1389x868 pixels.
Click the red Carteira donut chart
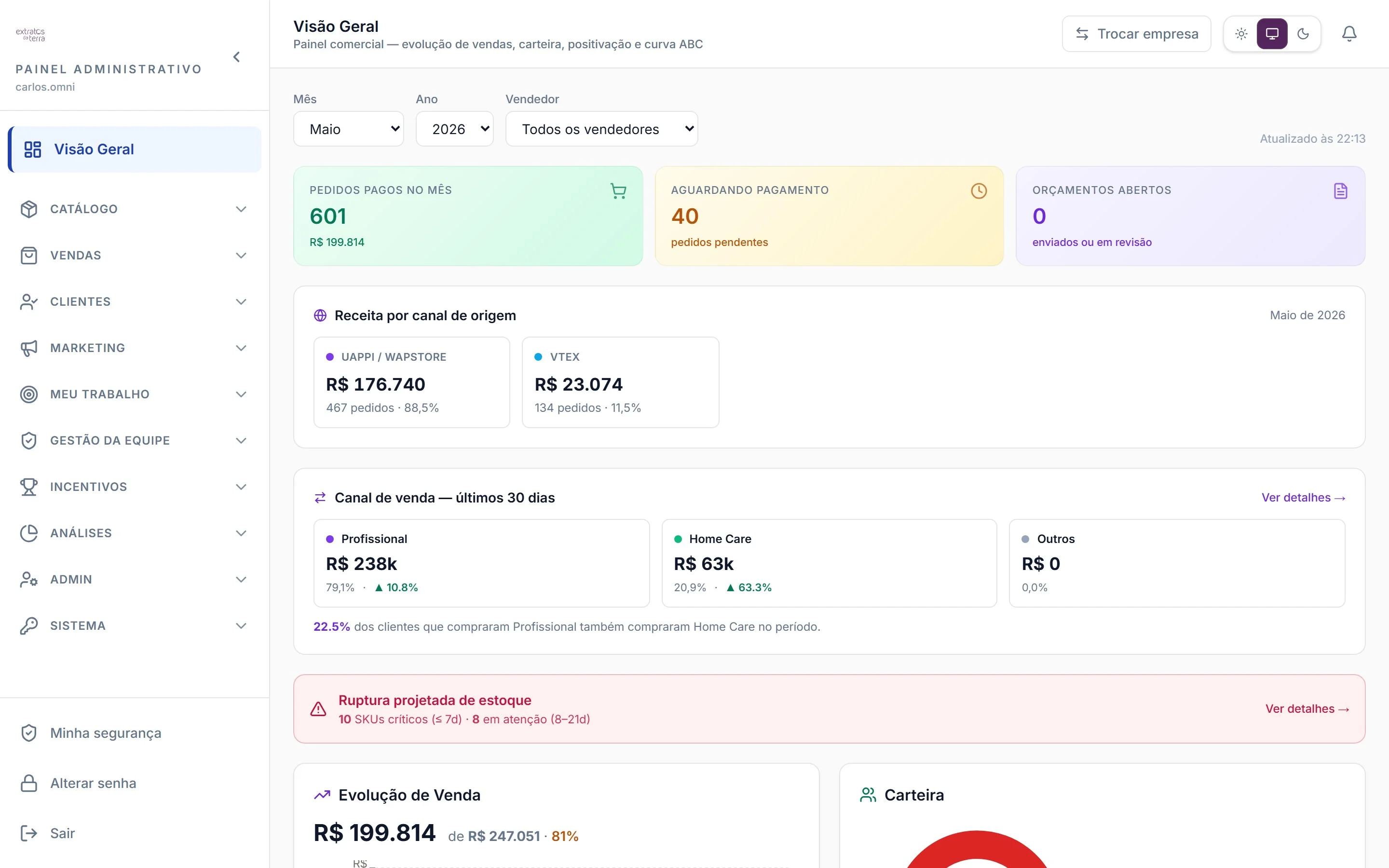976,849
